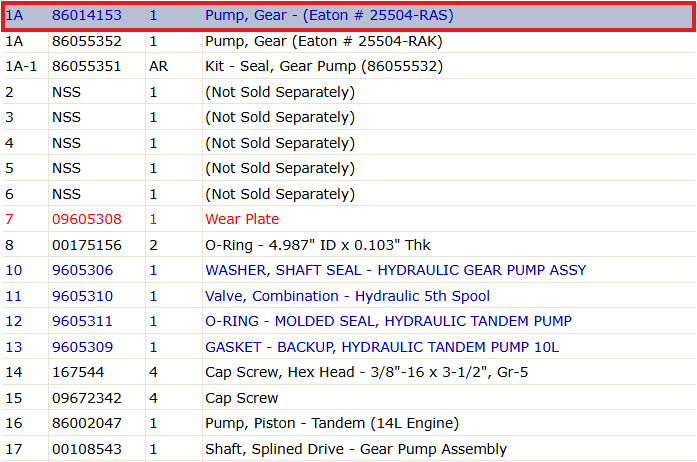This screenshot has width=697, height=462.
Task: Open part number 9605311 link
Action: coord(82,321)
